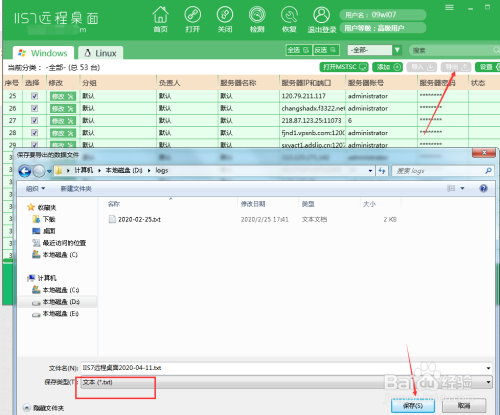Click Invert Selection (反选) toggle
This screenshot has width=500, height=415.
click(x=326, y=50)
